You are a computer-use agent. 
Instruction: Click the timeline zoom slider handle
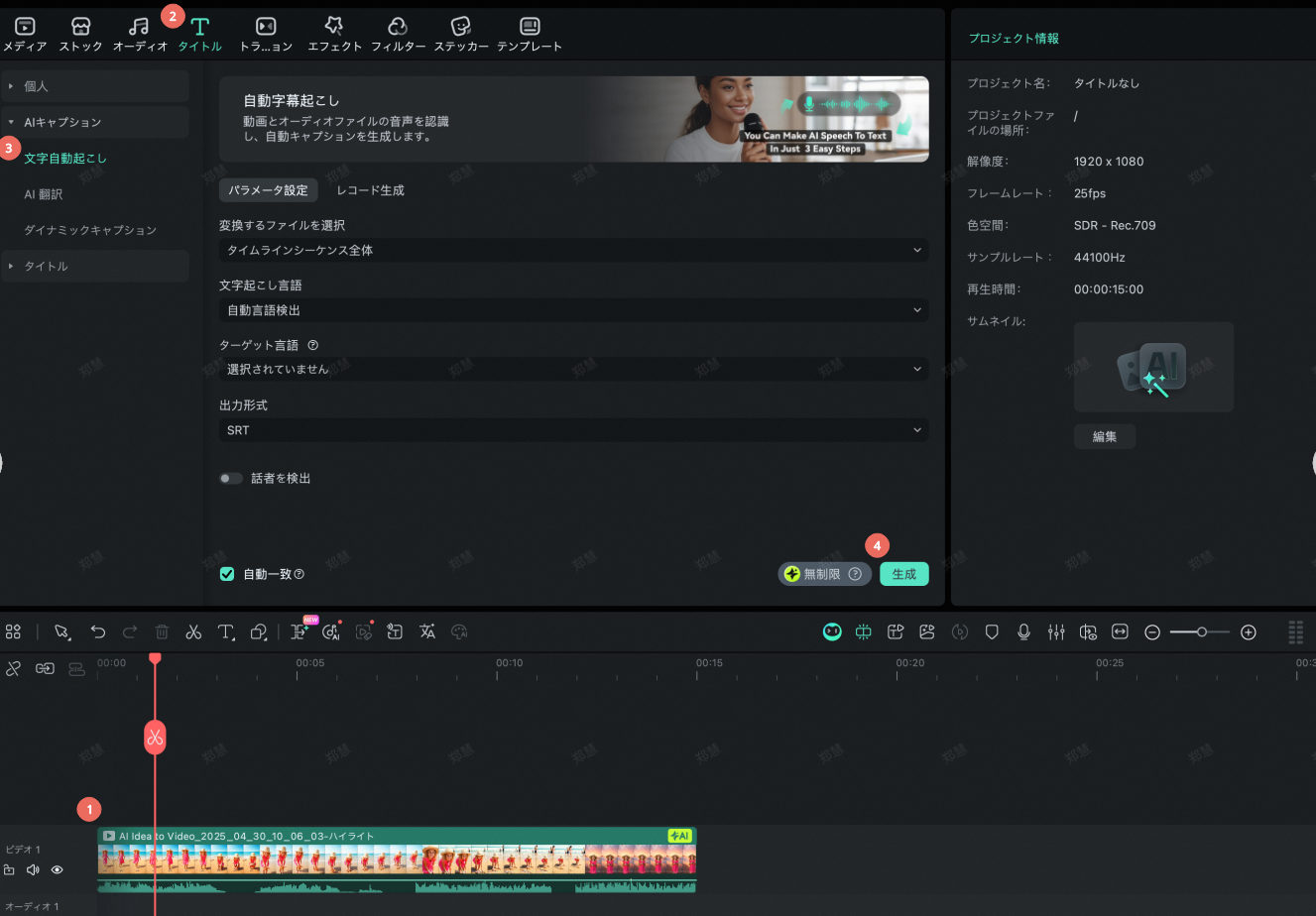coord(1201,631)
